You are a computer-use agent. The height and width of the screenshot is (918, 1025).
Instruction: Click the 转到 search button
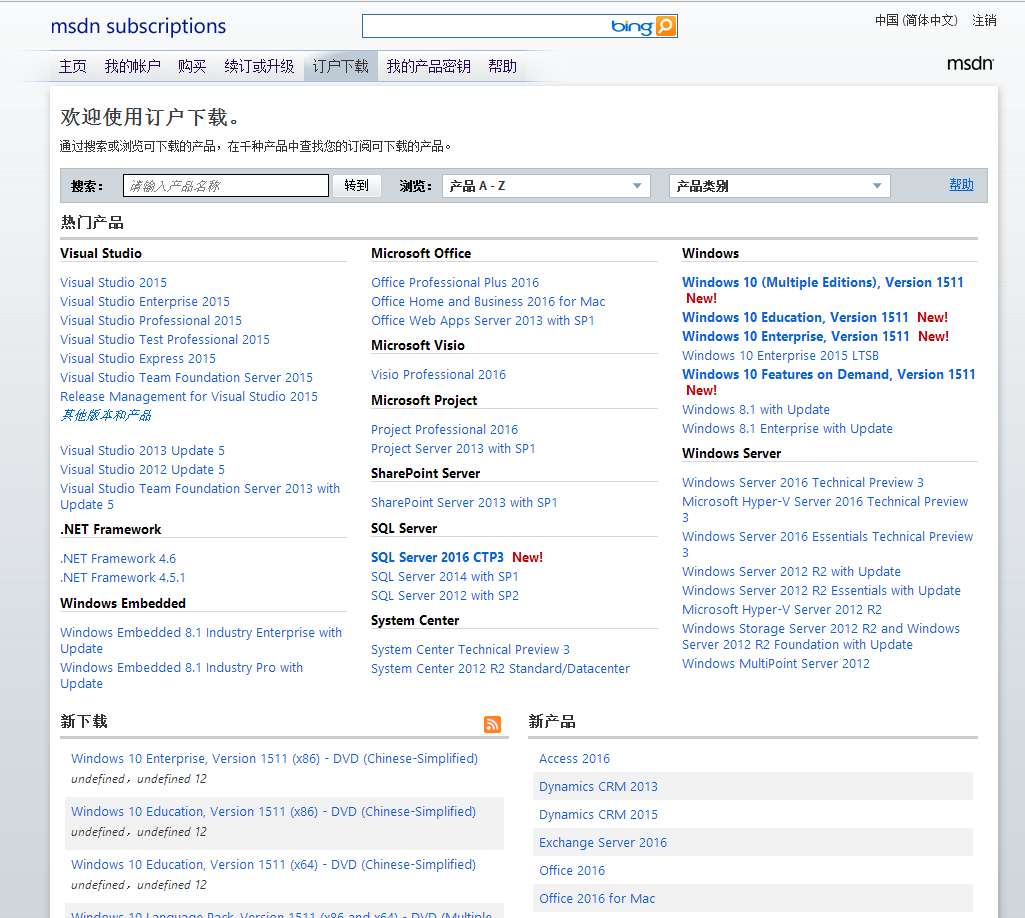356,186
